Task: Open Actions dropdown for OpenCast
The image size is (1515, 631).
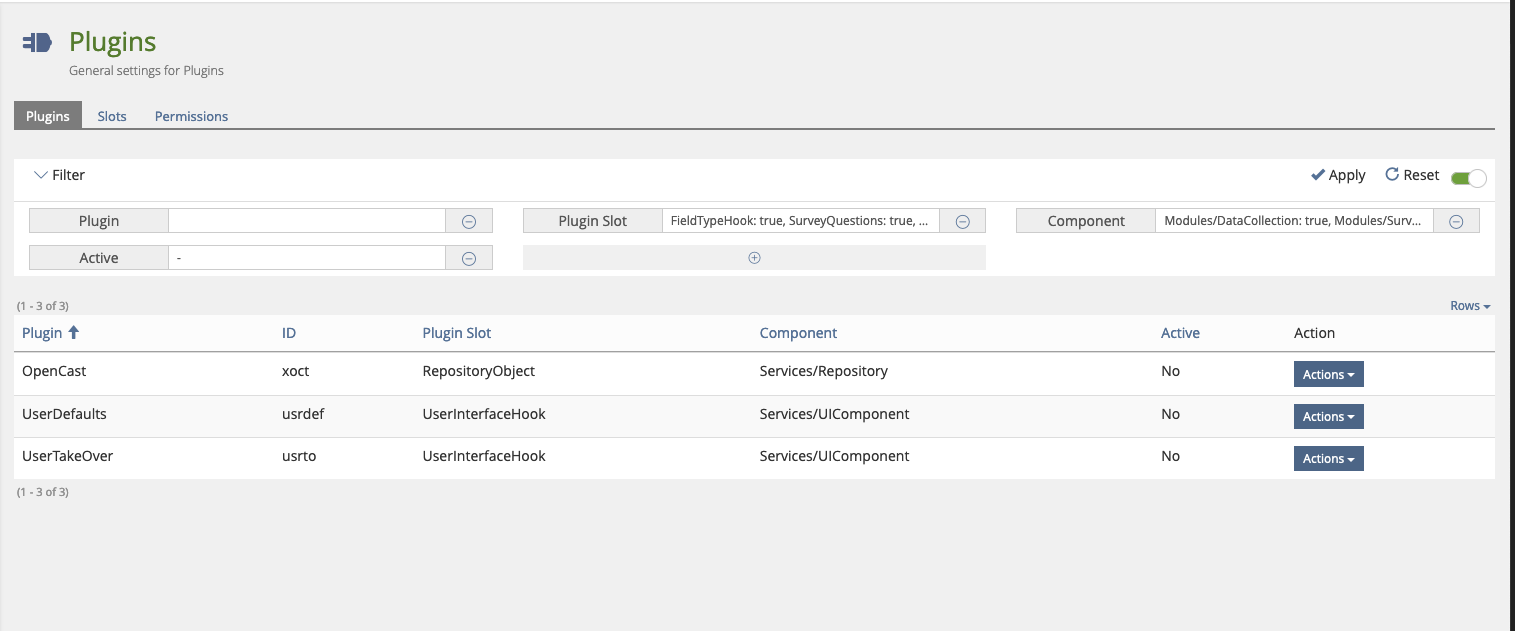Action: click(x=1328, y=374)
